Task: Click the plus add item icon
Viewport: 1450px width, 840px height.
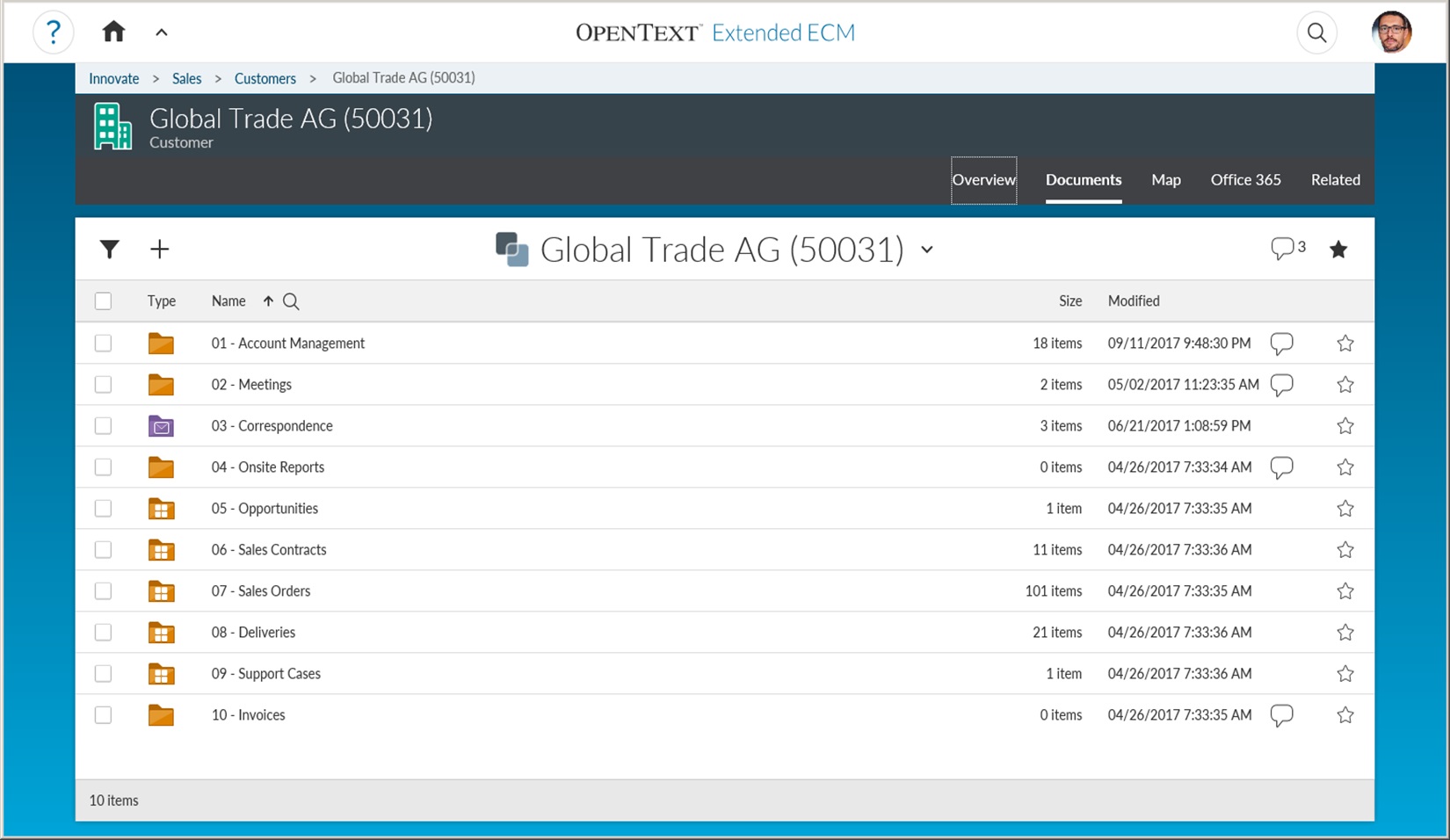Action: [159, 250]
